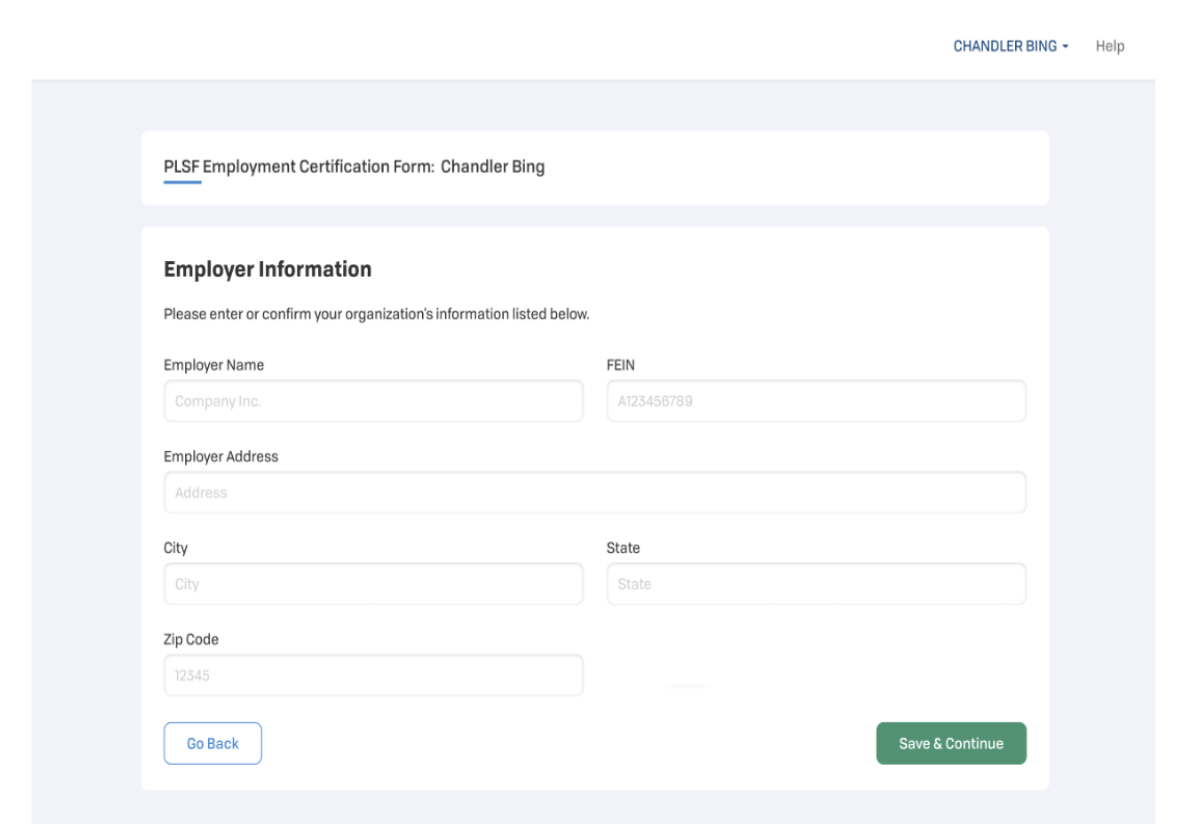The image size is (1180, 836).
Task: Click the 'Please enter or confirm' instruction text
Action: [x=376, y=314]
